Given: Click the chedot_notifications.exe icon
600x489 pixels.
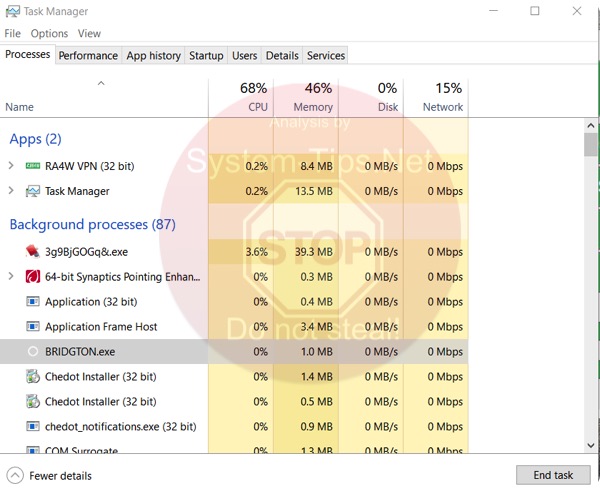Looking at the screenshot, I should pyautogui.click(x=33, y=427).
